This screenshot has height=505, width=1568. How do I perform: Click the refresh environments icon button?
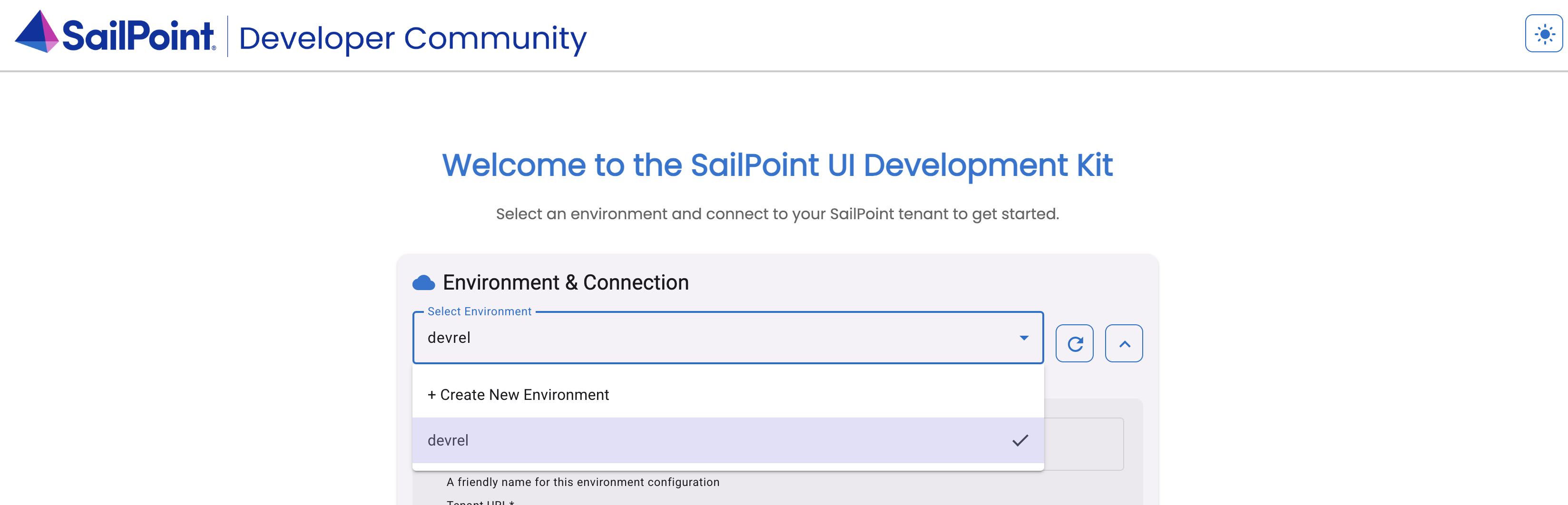click(x=1074, y=344)
